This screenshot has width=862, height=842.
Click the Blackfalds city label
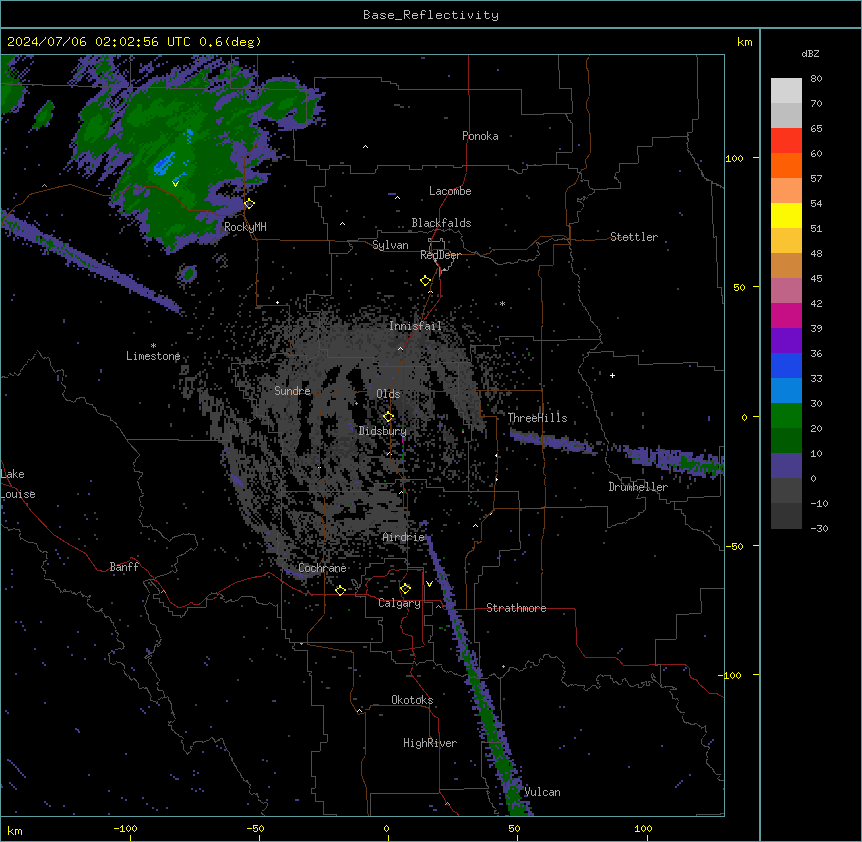(x=441, y=223)
